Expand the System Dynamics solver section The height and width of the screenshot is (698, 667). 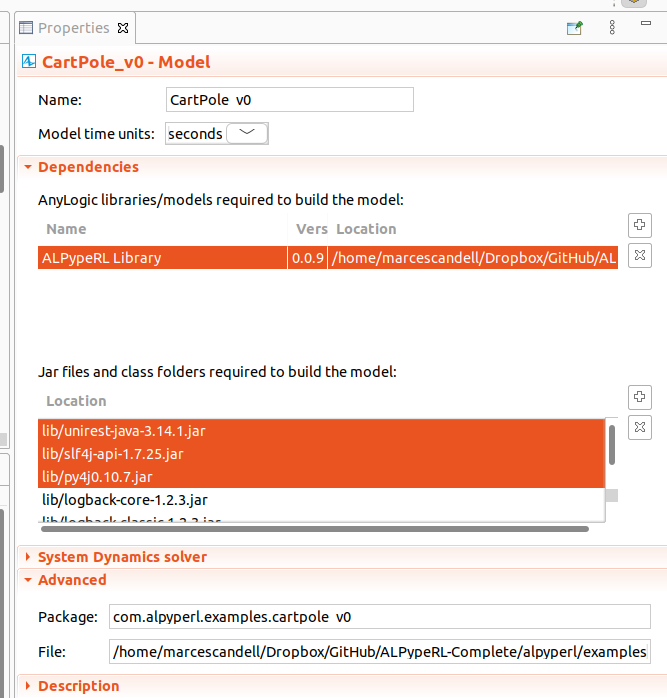point(28,557)
